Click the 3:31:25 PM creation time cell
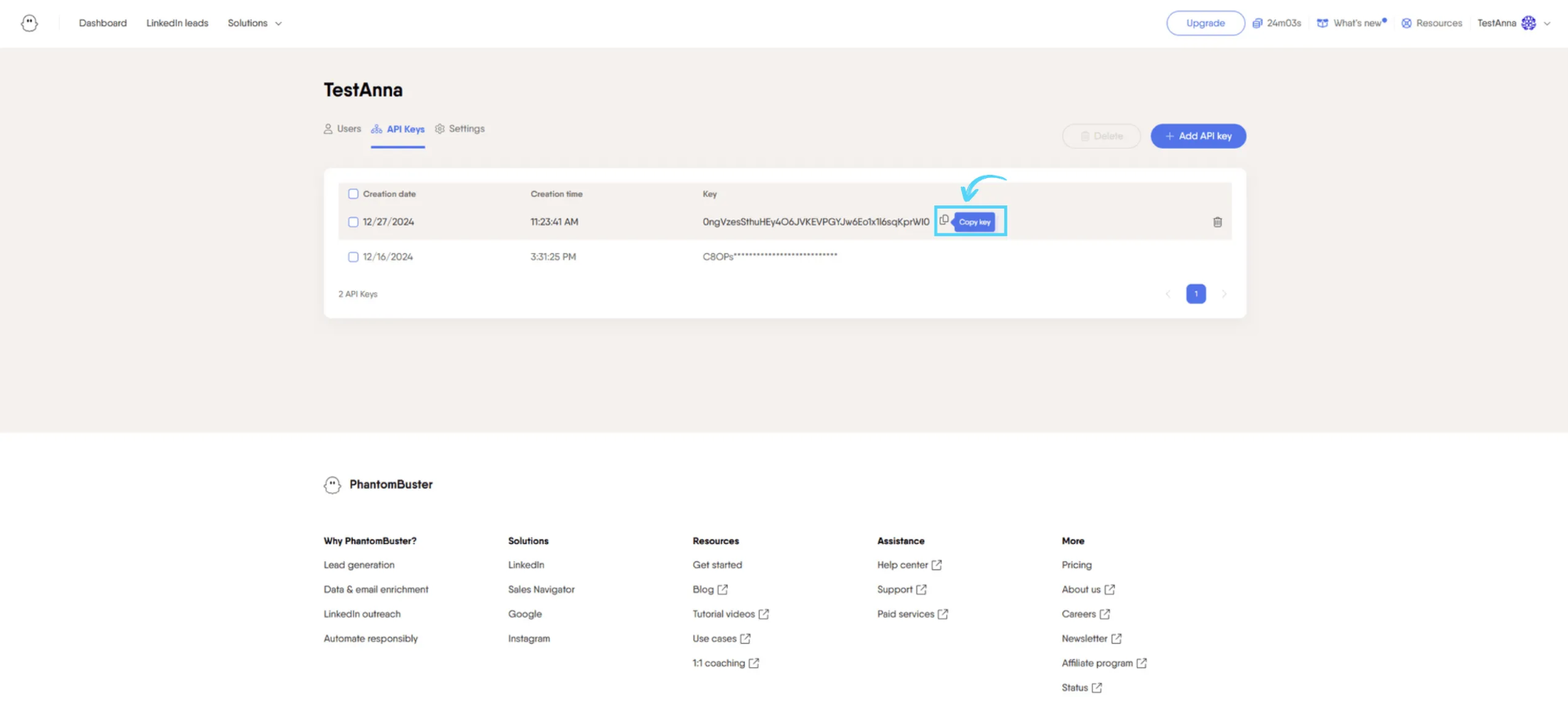Screen dimensions: 1568x708 554,257
